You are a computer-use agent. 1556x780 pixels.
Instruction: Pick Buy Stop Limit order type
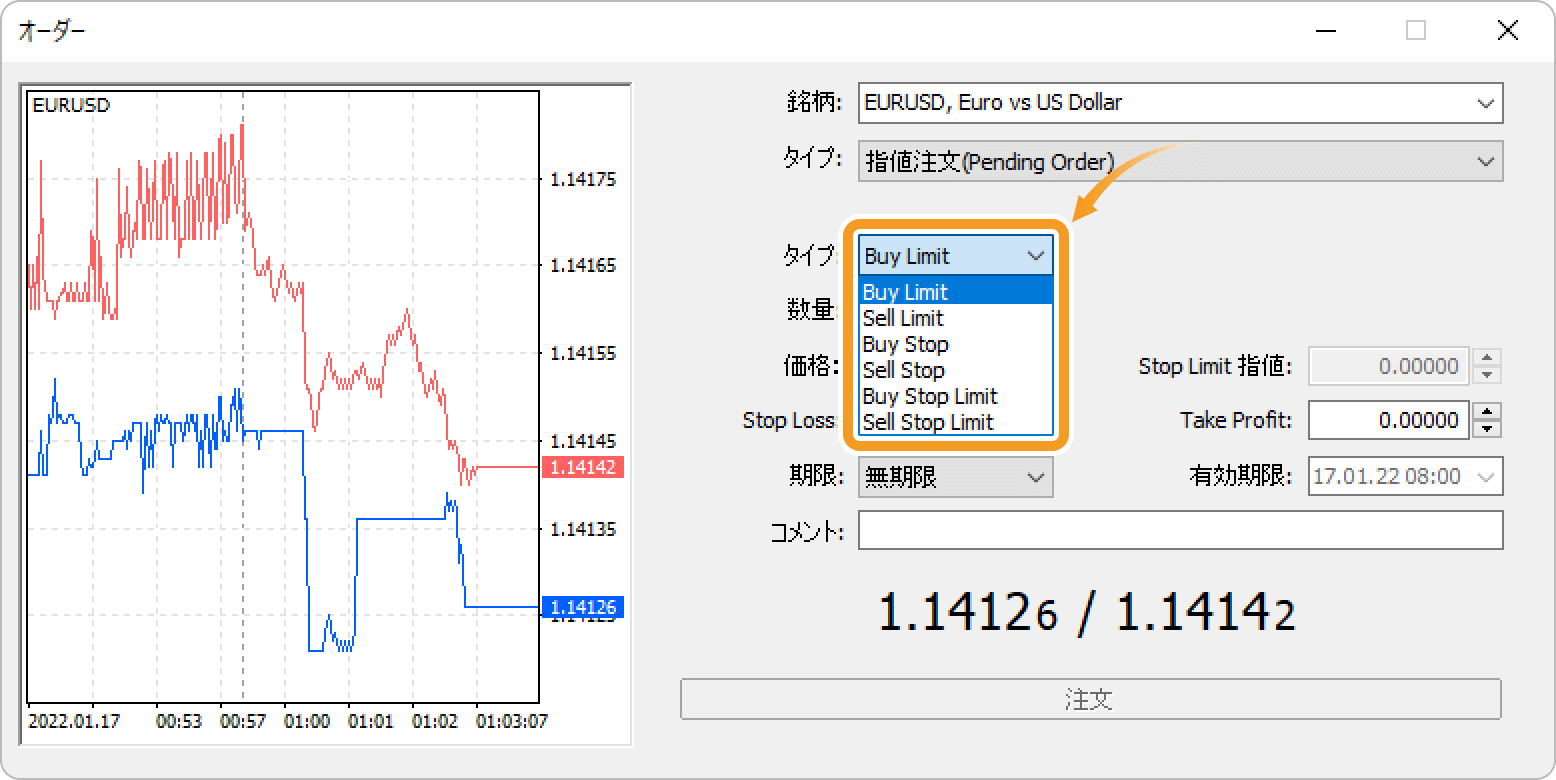(956, 396)
